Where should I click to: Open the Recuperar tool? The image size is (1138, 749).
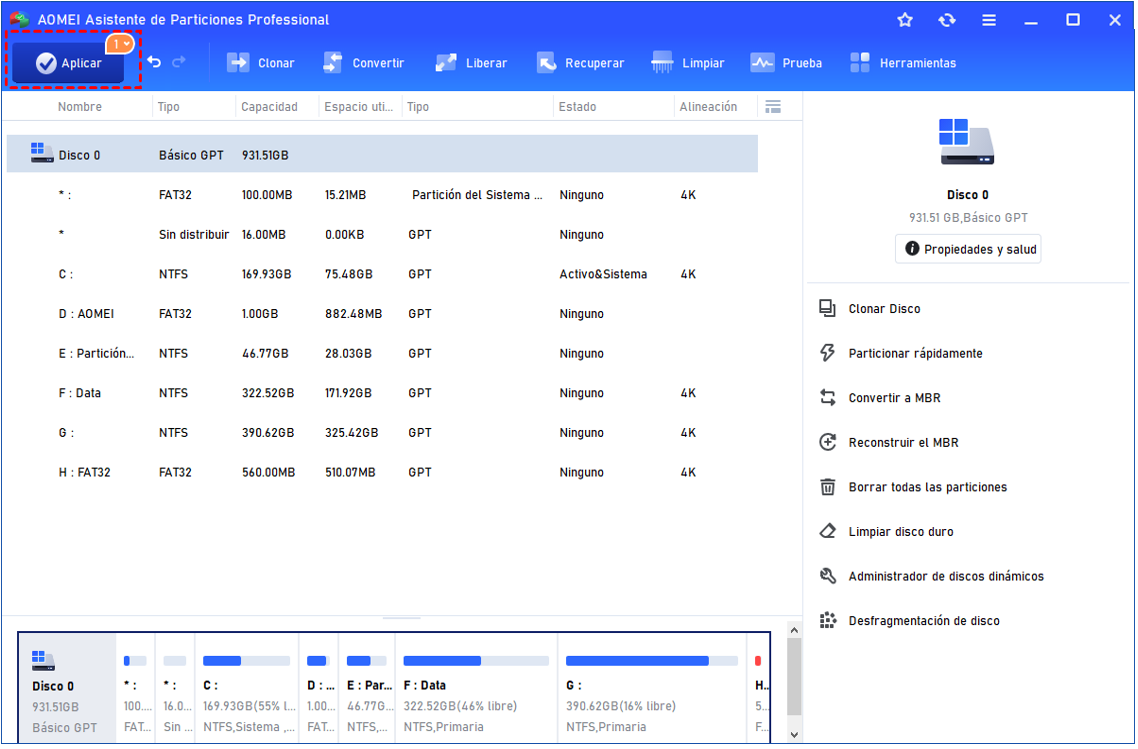click(580, 63)
